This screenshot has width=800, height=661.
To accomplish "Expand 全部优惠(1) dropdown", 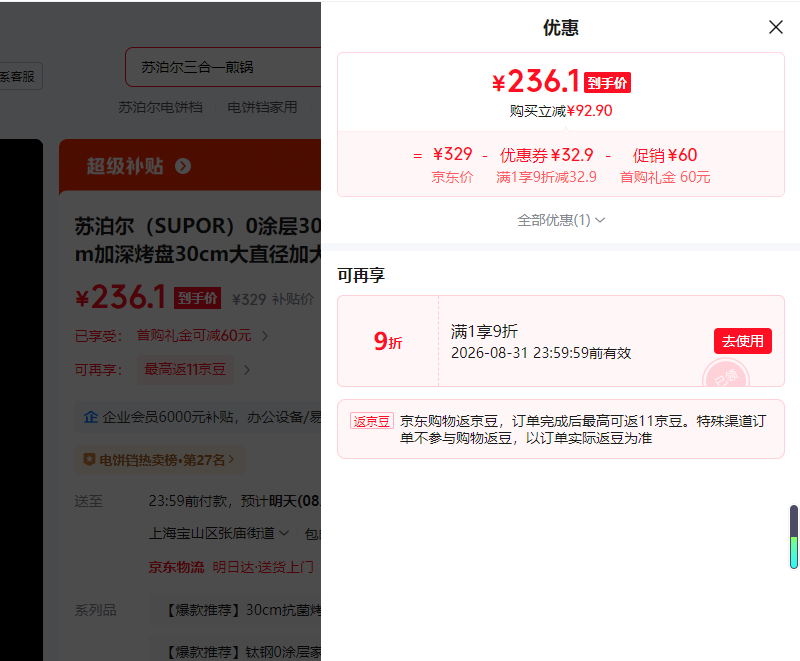I will coord(561,220).
